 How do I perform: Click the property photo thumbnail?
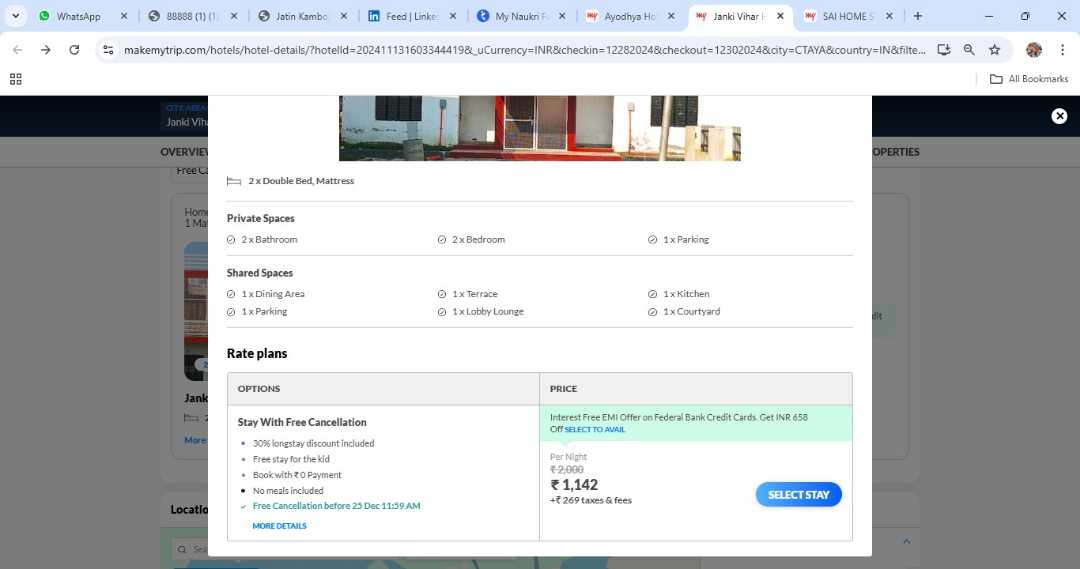pyautogui.click(x=539, y=128)
